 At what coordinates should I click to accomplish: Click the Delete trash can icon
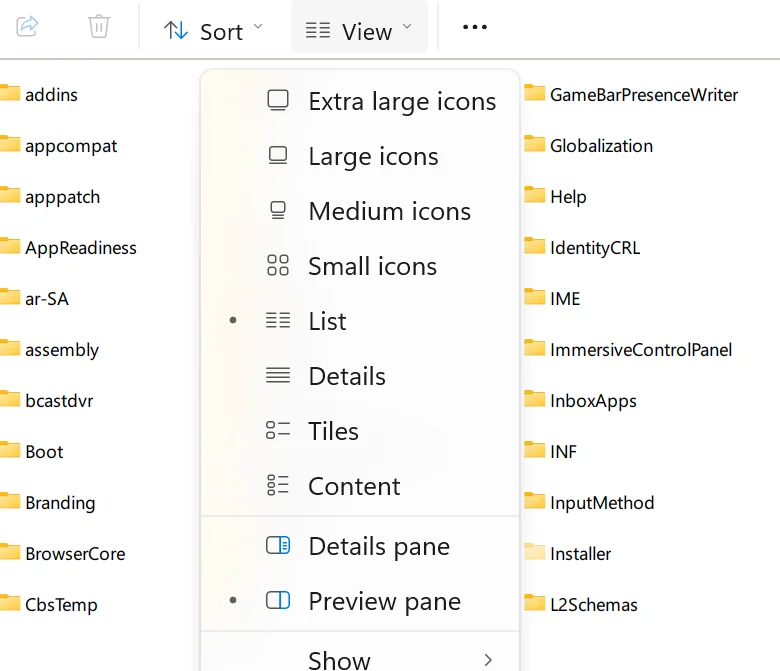click(x=98, y=26)
